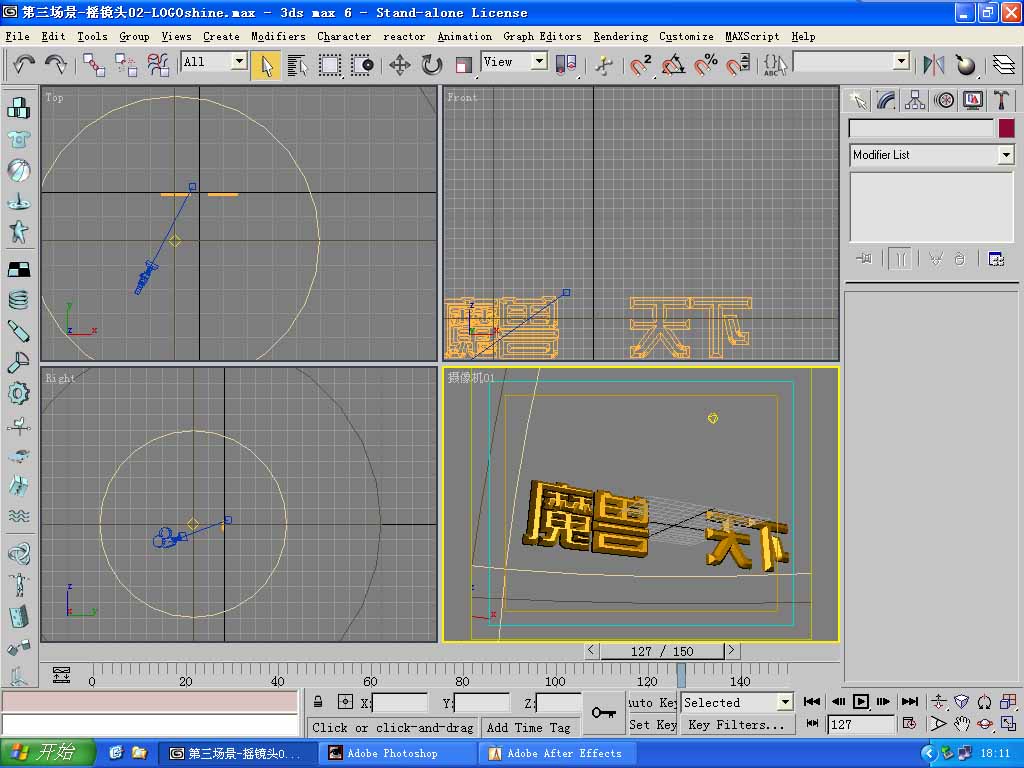The height and width of the screenshot is (768, 1024).
Task: Toggle the Percent Snap icon
Action: (x=705, y=65)
